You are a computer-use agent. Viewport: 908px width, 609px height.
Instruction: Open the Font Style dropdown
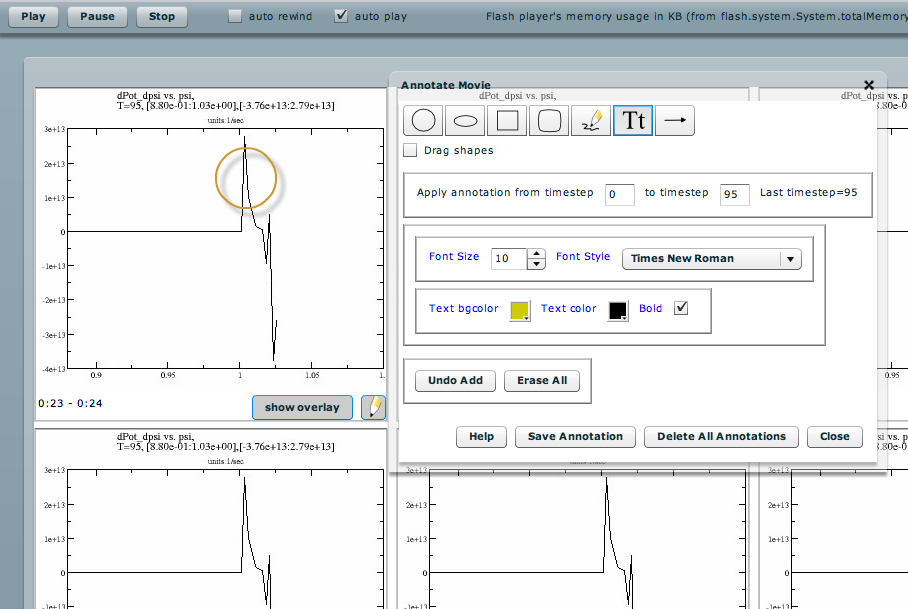[712, 259]
